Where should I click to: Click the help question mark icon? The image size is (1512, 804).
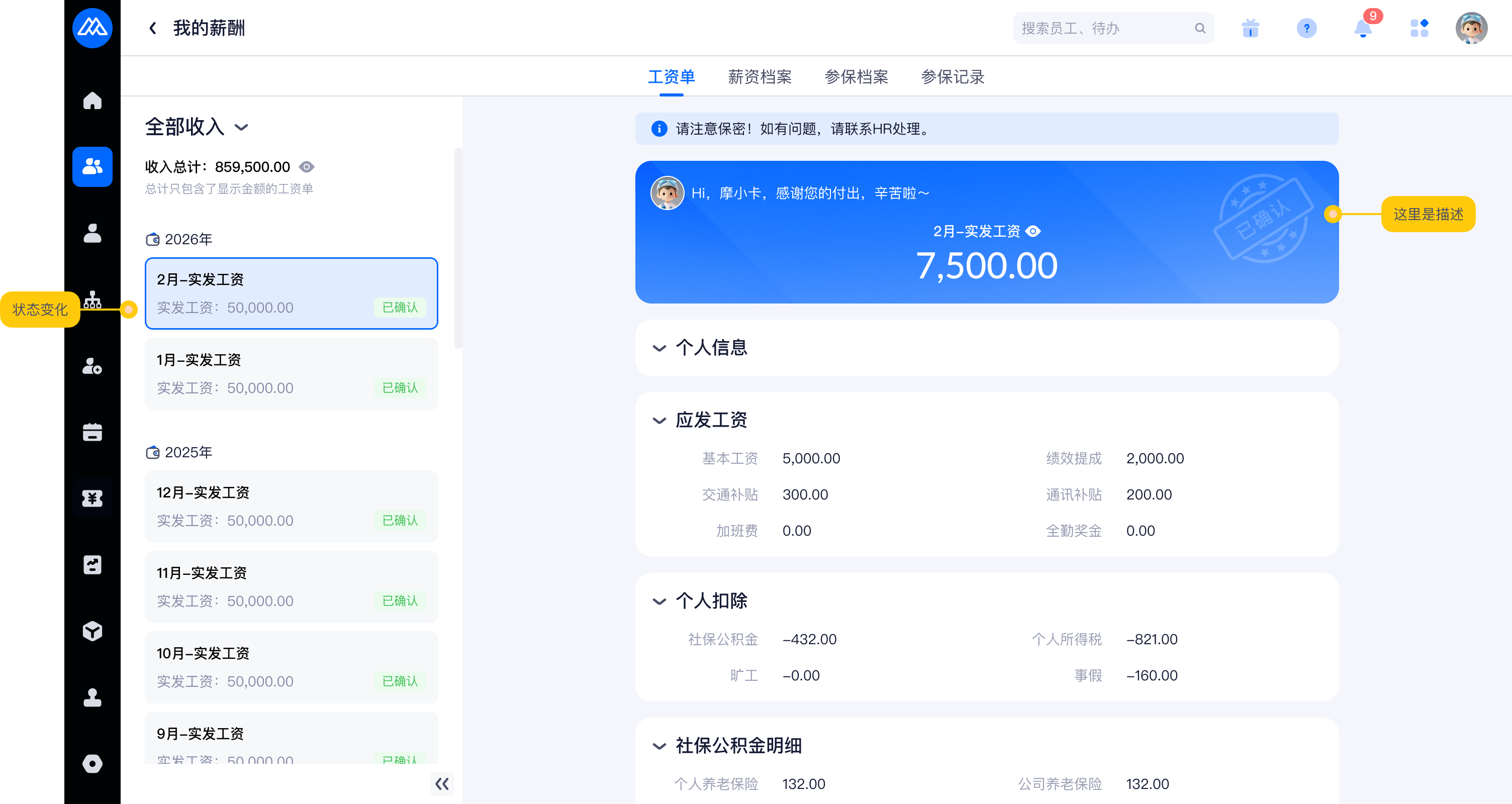pos(1306,28)
